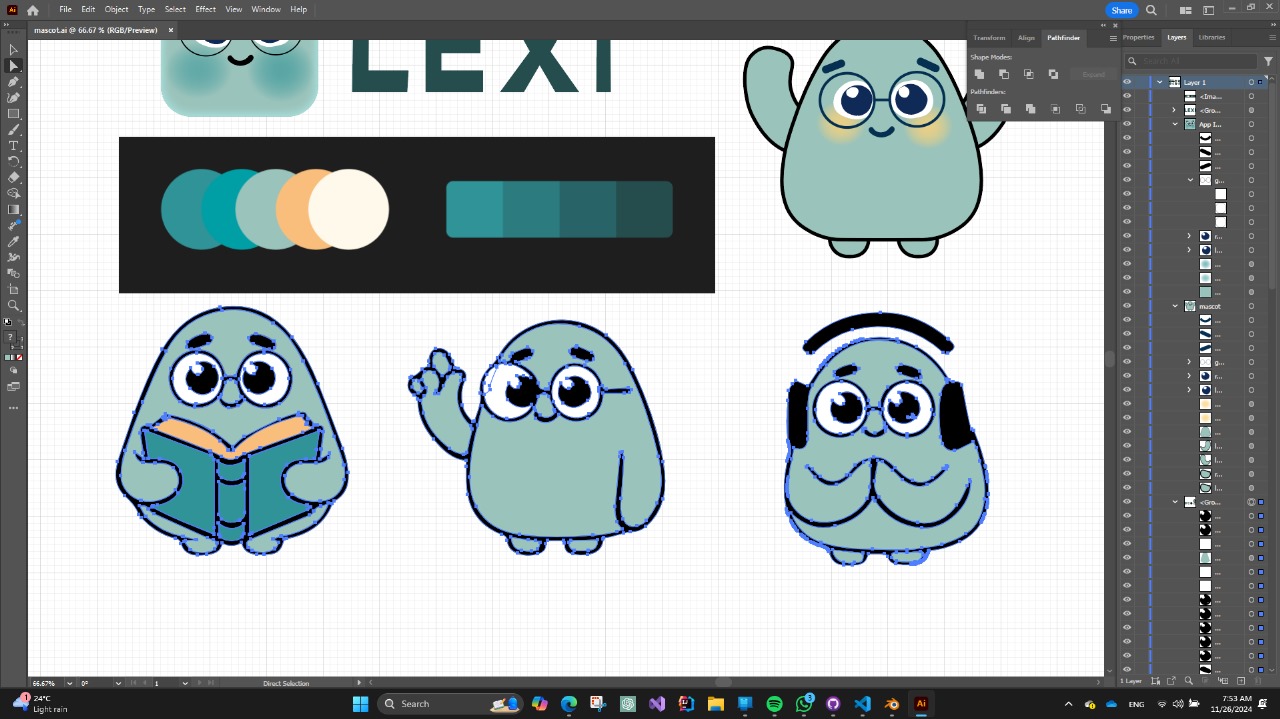Collapse the Layer 1 tree arrow
Screen dimensions: 1280x719
tap(1160, 82)
